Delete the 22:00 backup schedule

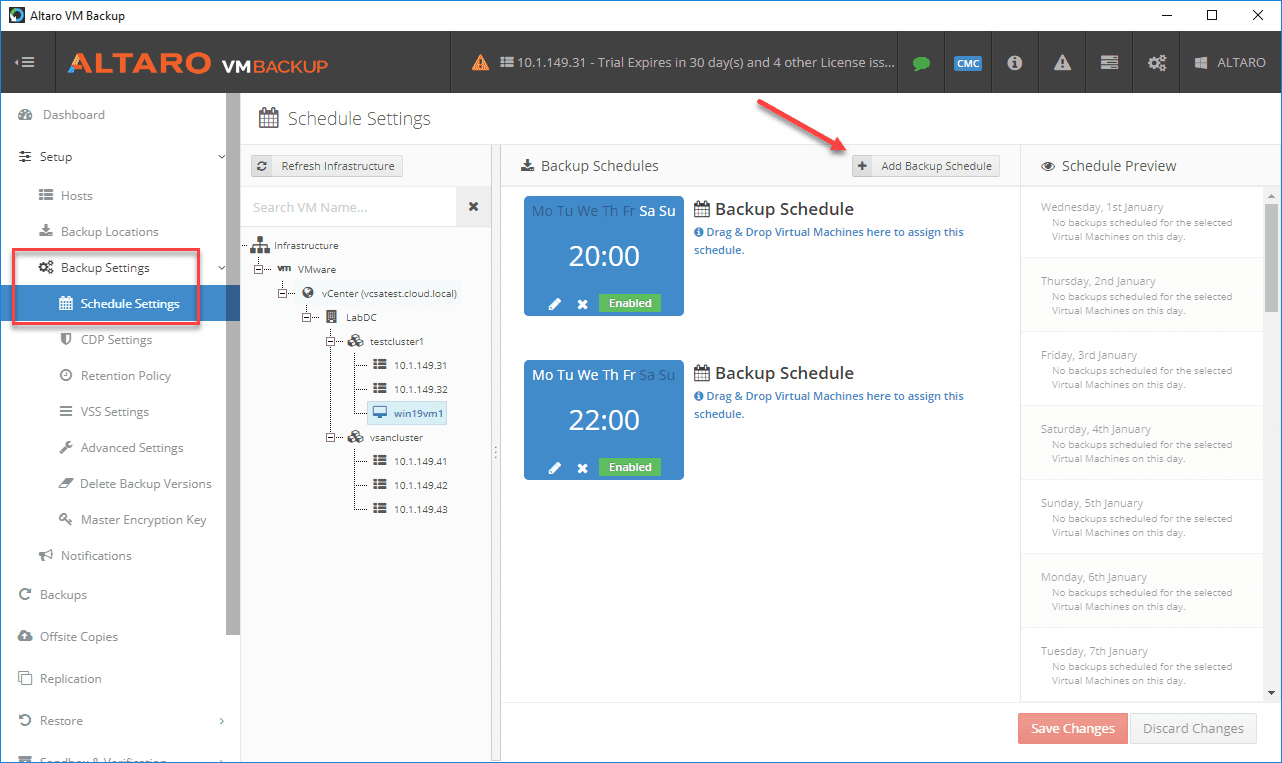(582, 468)
